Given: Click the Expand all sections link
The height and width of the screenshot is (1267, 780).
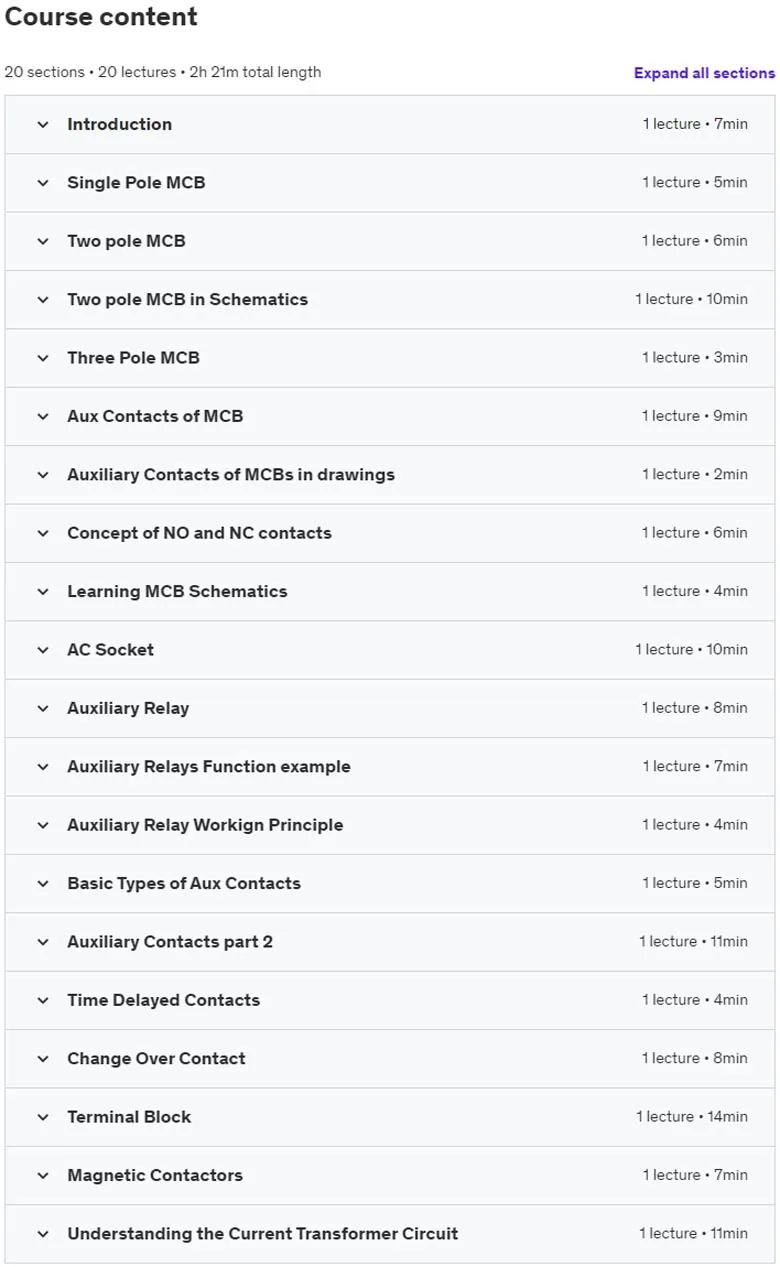Looking at the screenshot, I should 704,73.
